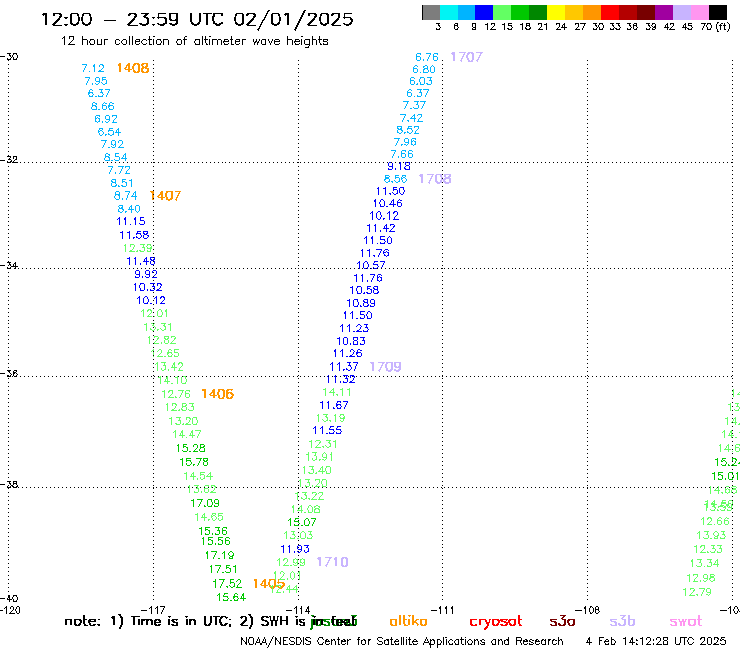Select the orange time label 1407
740x650 pixels.
[165, 195]
